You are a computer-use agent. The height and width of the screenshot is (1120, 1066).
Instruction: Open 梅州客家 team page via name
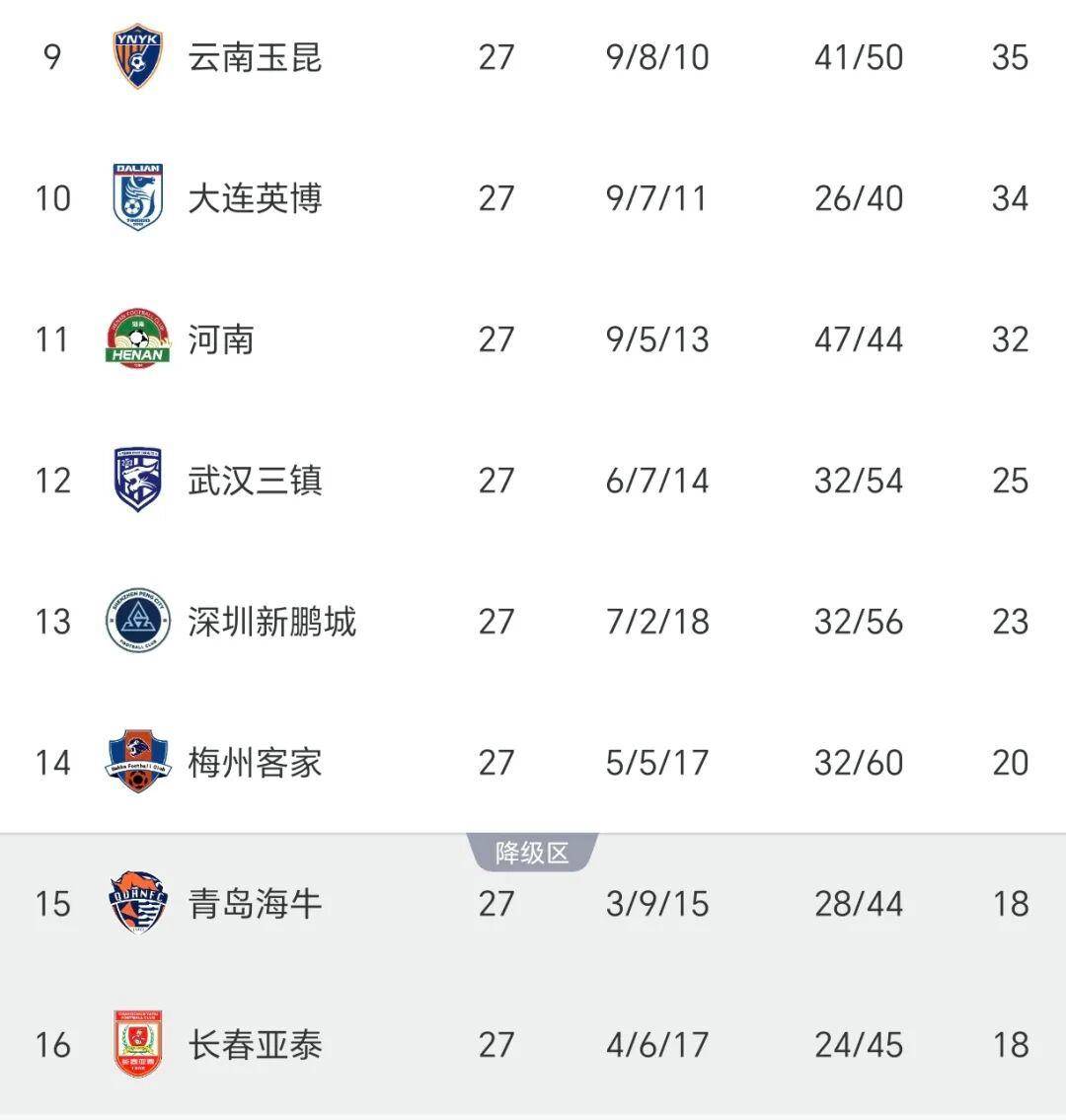point(256,763)
